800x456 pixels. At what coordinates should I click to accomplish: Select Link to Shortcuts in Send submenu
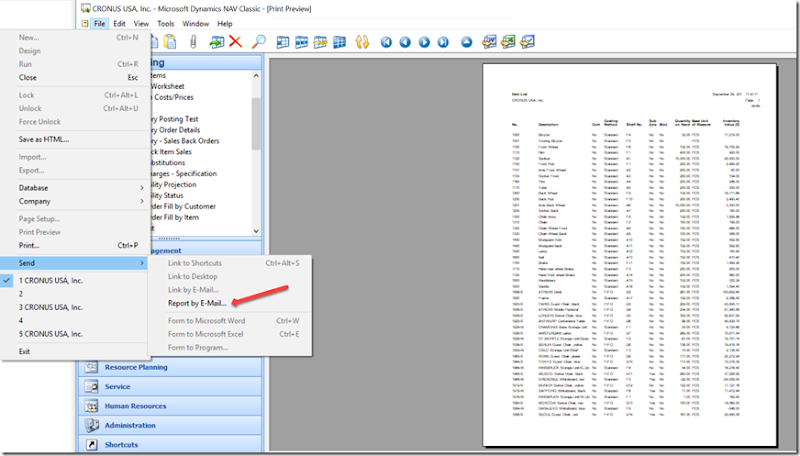230,263
